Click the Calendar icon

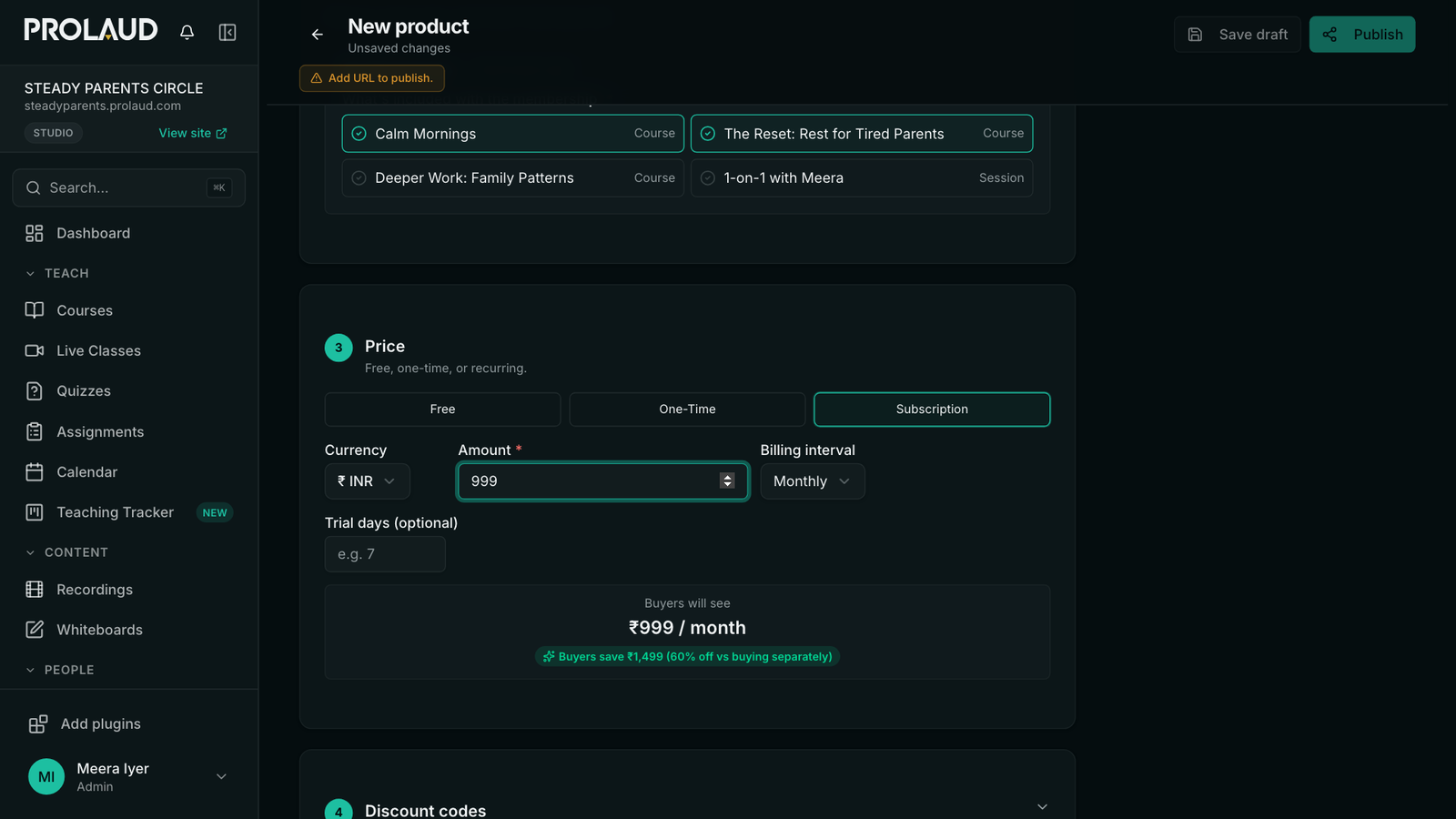coord(35,471)
